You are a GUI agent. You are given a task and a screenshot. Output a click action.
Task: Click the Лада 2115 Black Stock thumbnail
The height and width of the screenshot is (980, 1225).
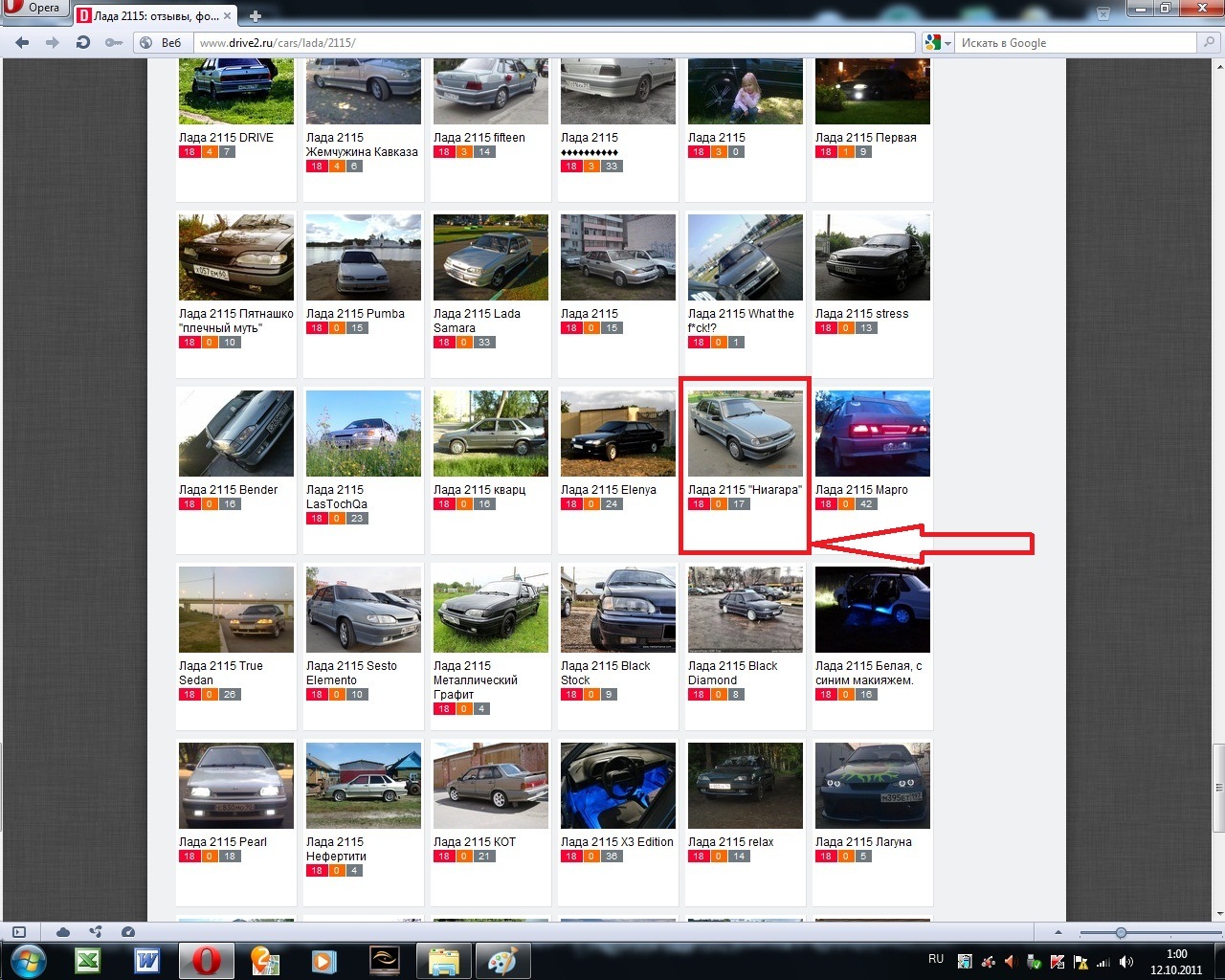618,610
